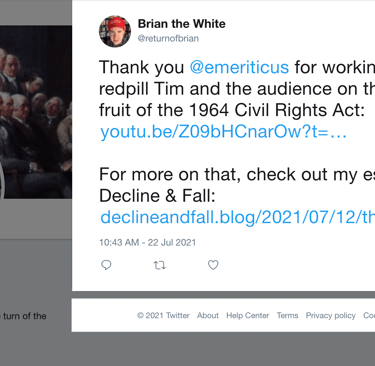
Task: Click the reply speech bubble icon
Action: 106,265
